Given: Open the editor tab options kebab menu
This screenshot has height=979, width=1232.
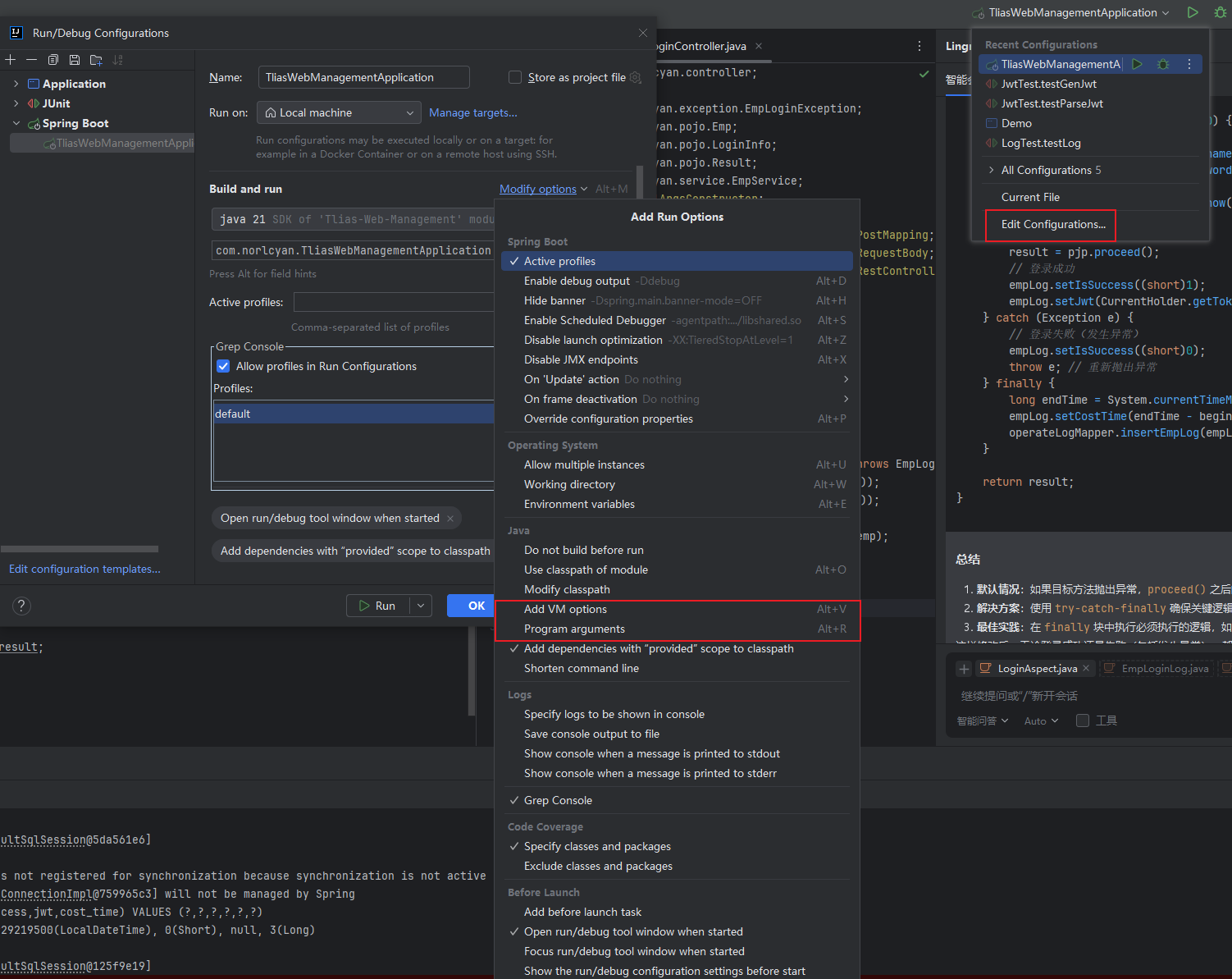Looking at the screenshot, I should pyautogui.click(x=919, y=46).
